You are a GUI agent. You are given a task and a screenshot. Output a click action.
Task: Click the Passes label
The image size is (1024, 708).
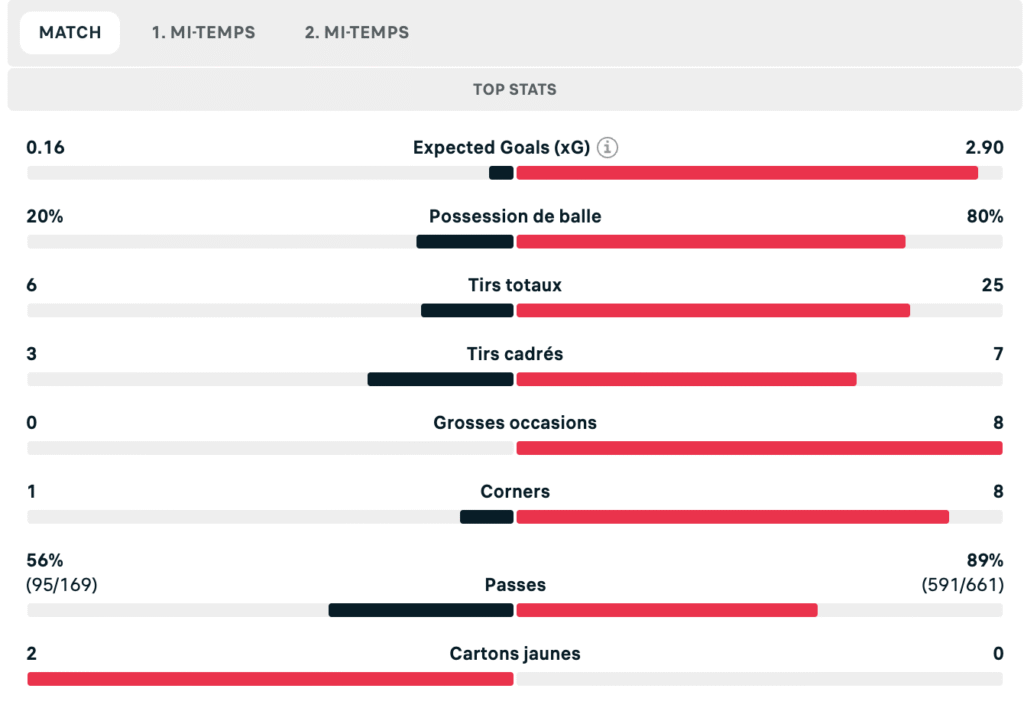point(515,585)
